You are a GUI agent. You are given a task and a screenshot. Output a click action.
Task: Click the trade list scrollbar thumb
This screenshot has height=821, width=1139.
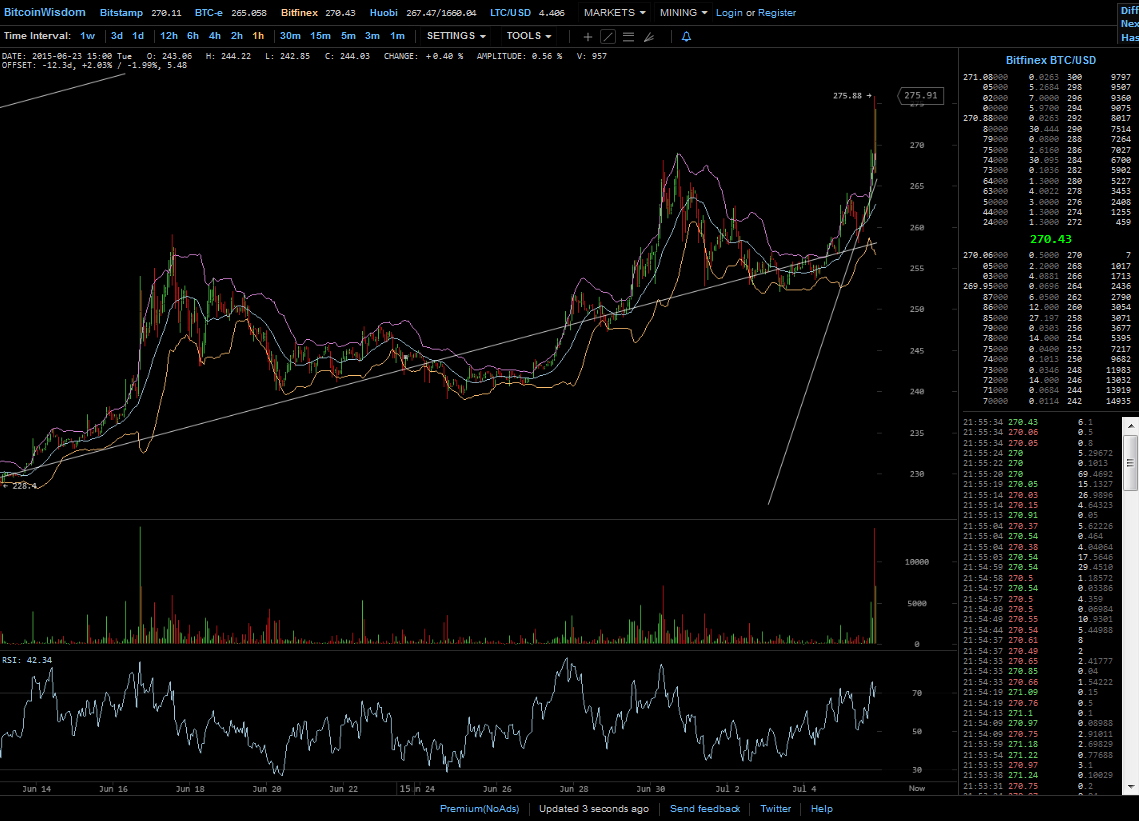[x=1130, y=463]
